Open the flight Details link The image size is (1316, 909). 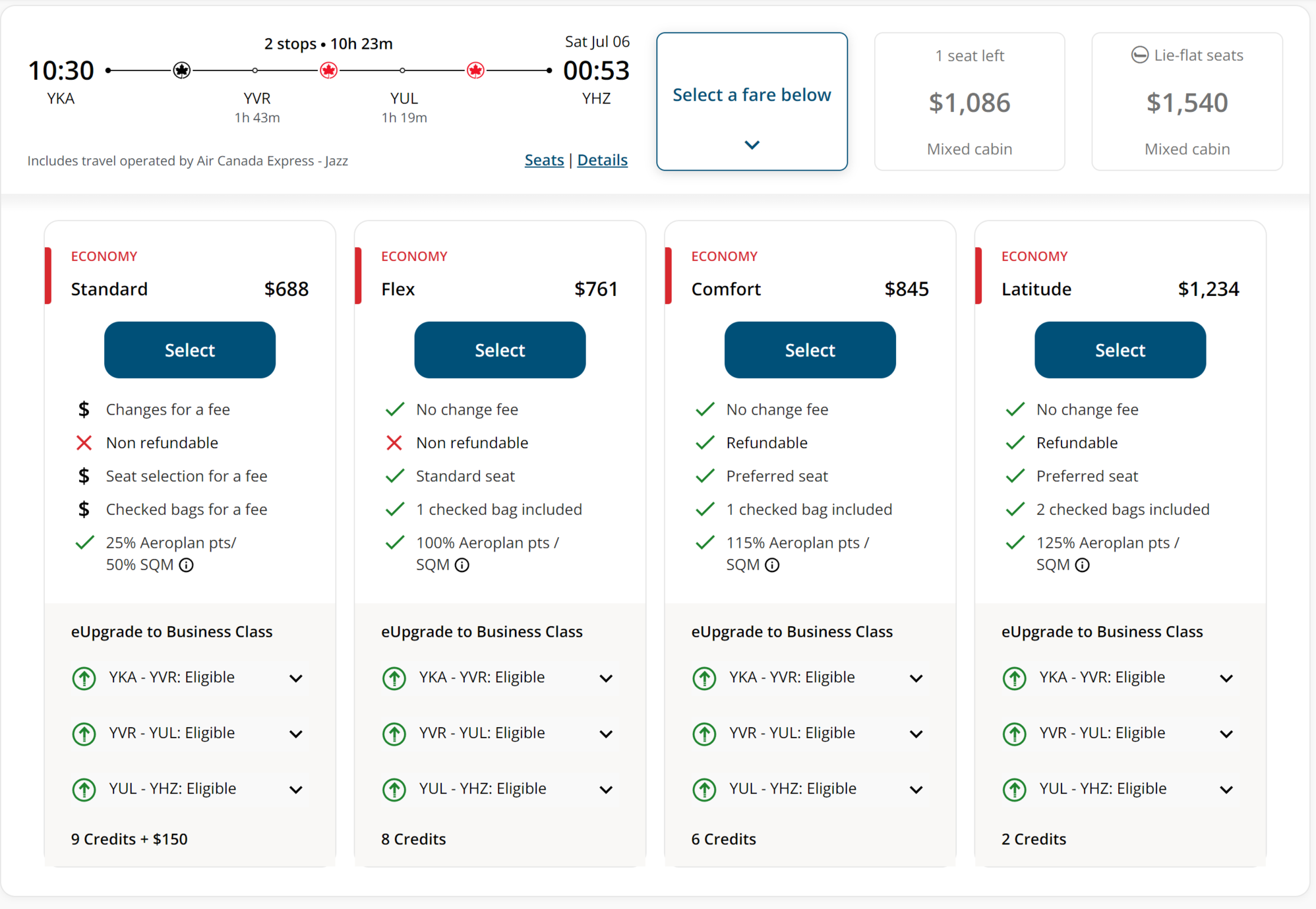(602, 160)
